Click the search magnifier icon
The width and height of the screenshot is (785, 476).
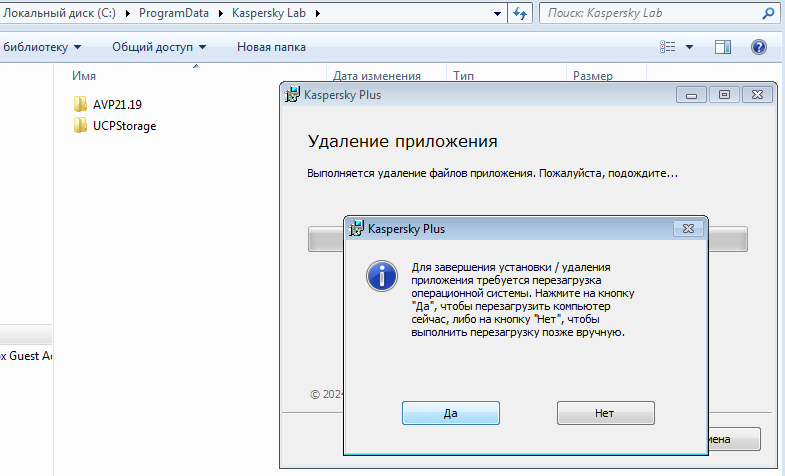click(768, 13)
